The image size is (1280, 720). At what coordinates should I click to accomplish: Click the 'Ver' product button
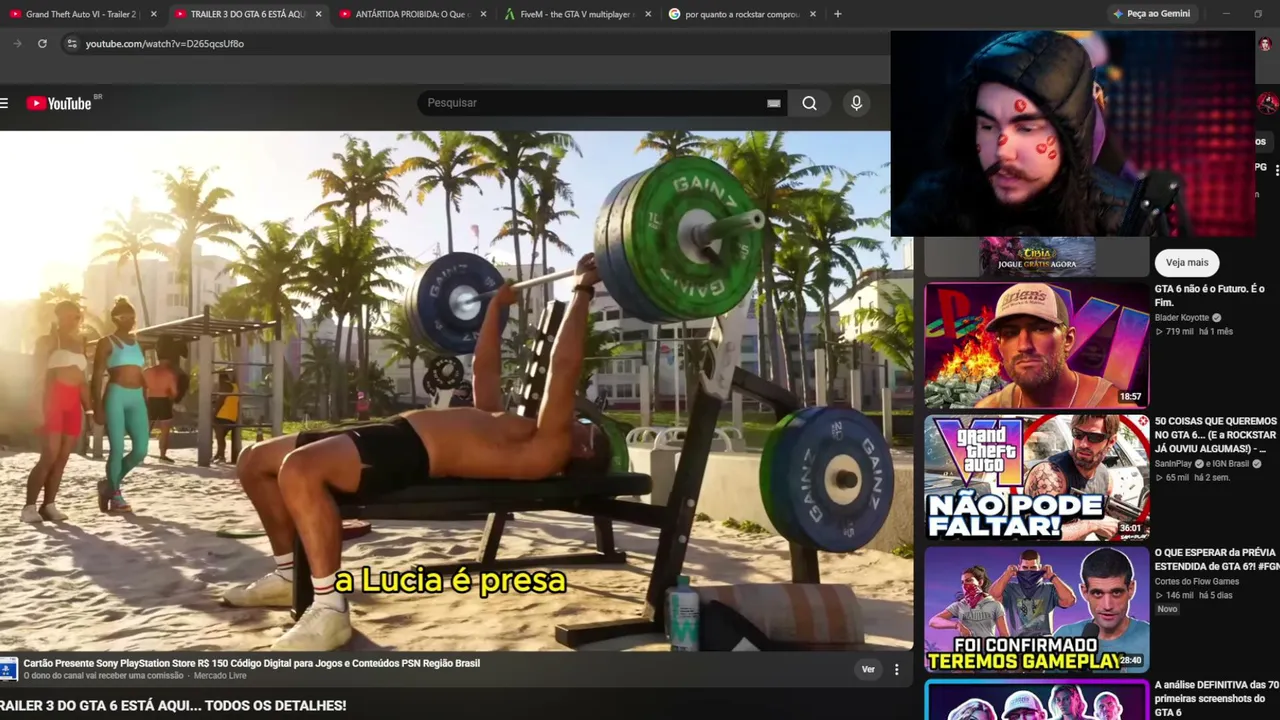pyautogui.click(x=868, y=669)
